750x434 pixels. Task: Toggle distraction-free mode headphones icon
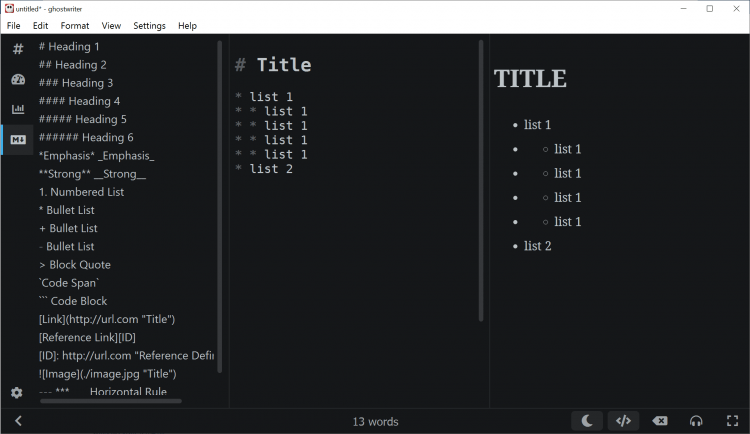pyautogui.click(x=696, y=421)
